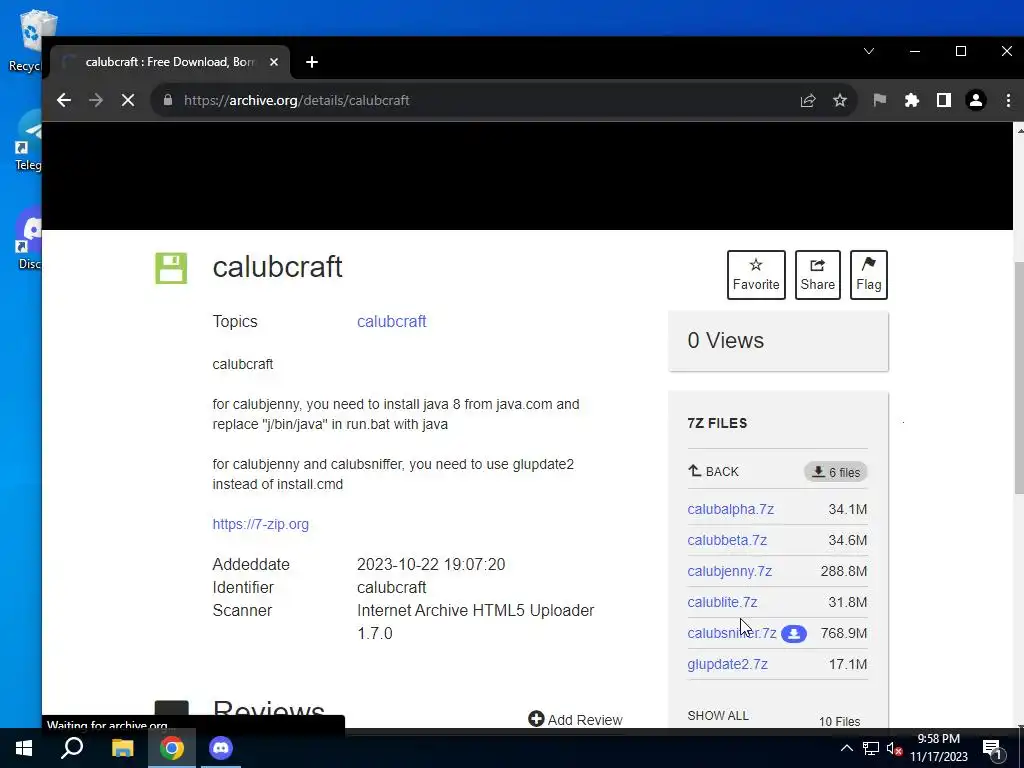Open File Explorer from taskbar

[x=122, y=748]
